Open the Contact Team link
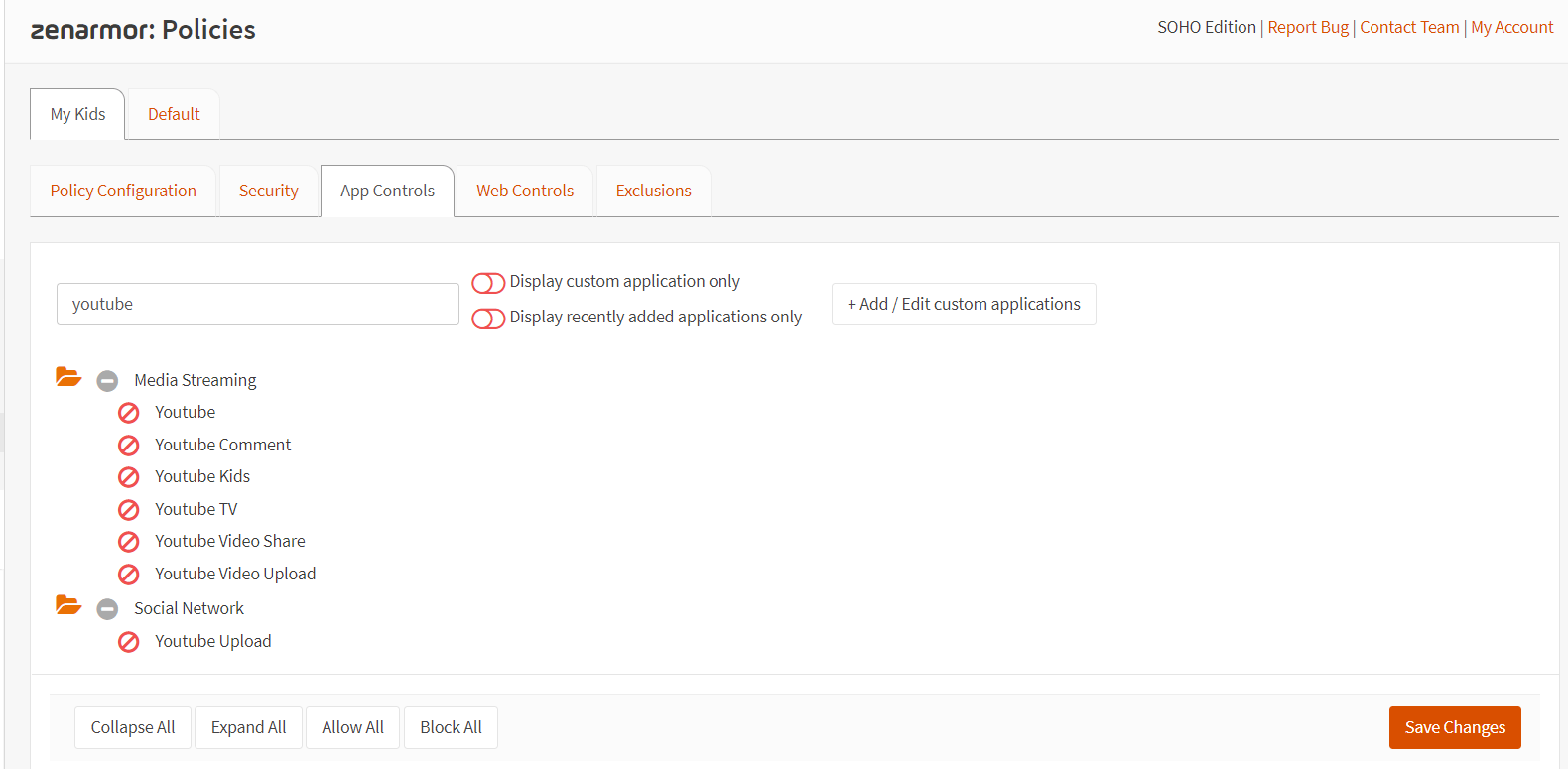The width and height of the screenshot is (1568, 769). click(x=1409, y=27)
